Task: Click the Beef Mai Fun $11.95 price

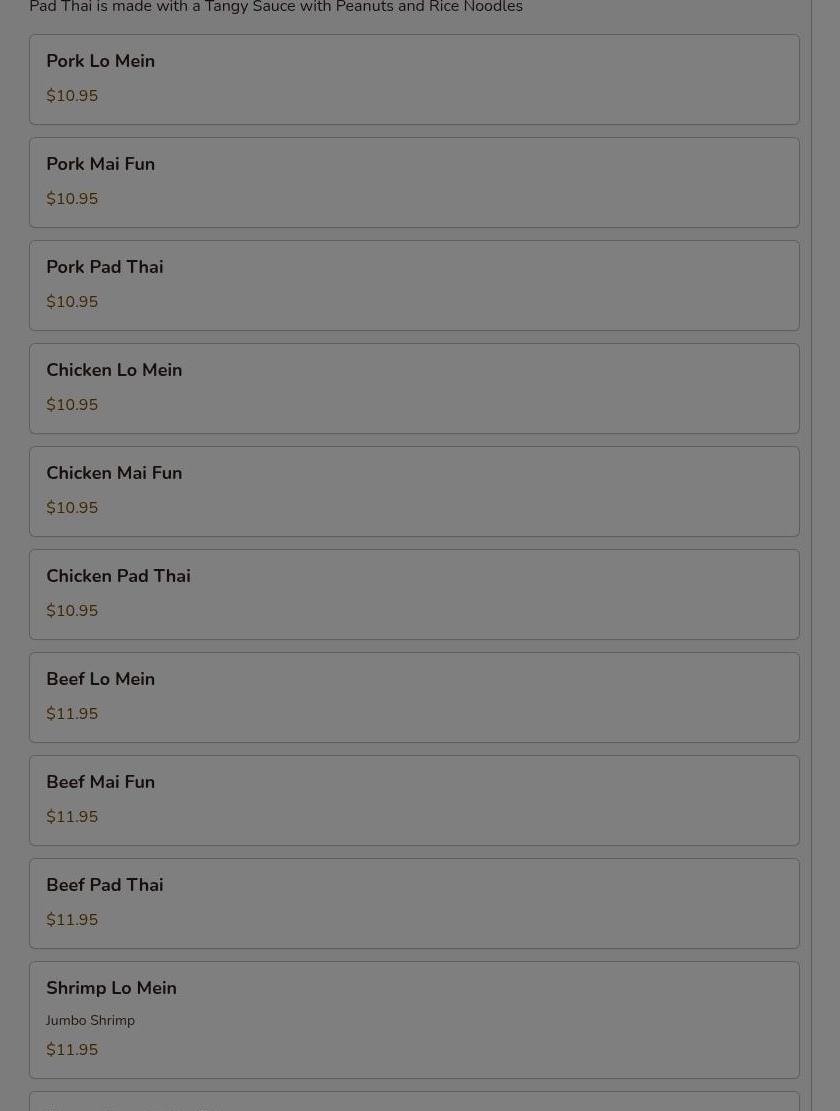Action: 72,817
